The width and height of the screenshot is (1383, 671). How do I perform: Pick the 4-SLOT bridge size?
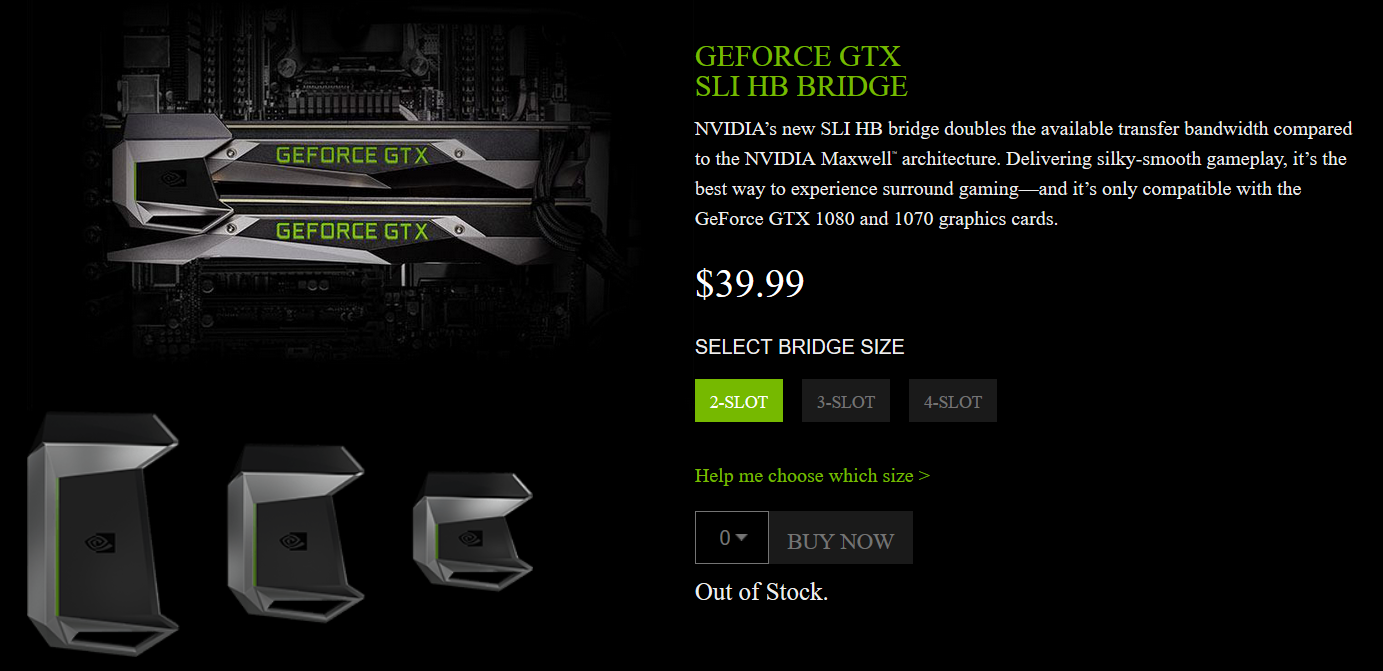tap(953, 401)
